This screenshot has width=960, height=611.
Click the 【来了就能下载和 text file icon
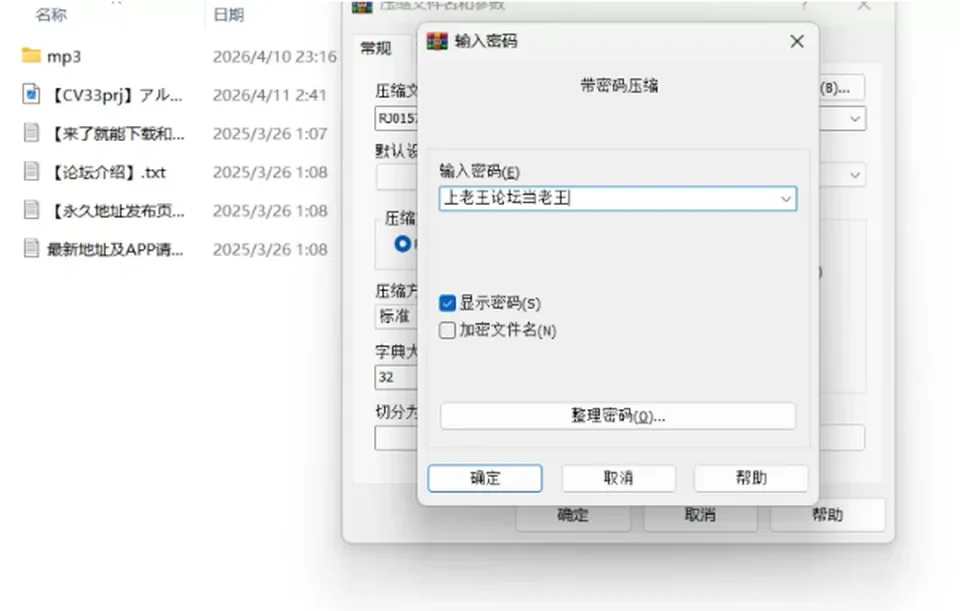coord(31,133)
